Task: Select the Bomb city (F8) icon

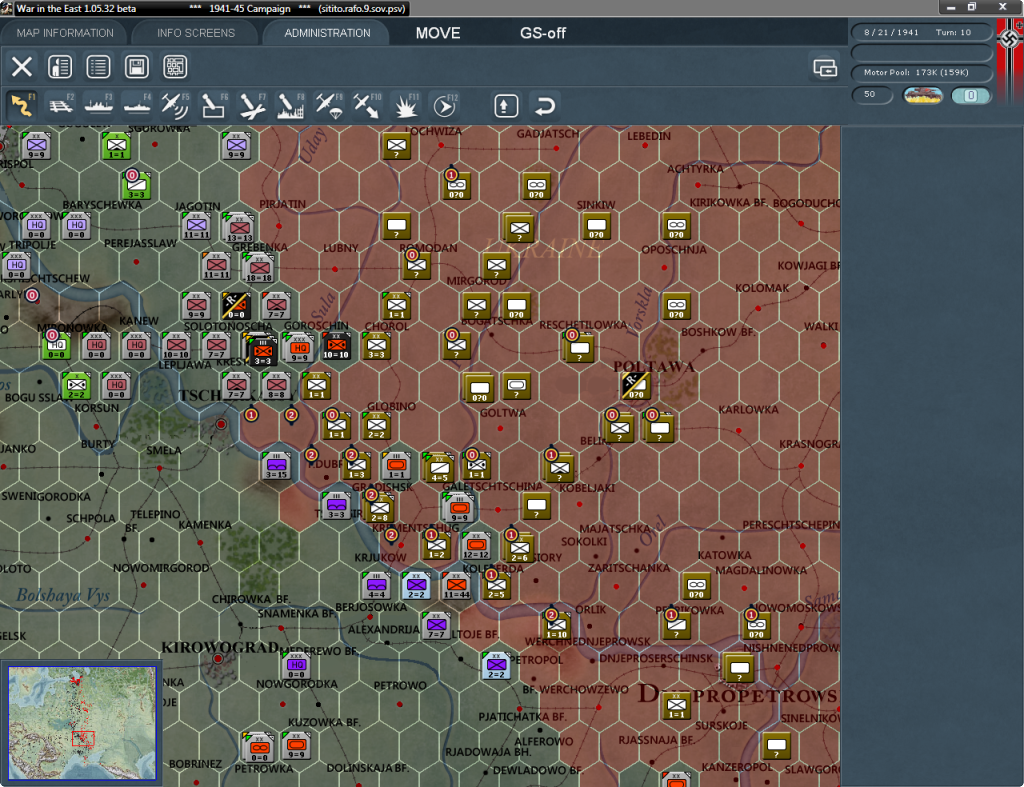Action: (291, 105)
